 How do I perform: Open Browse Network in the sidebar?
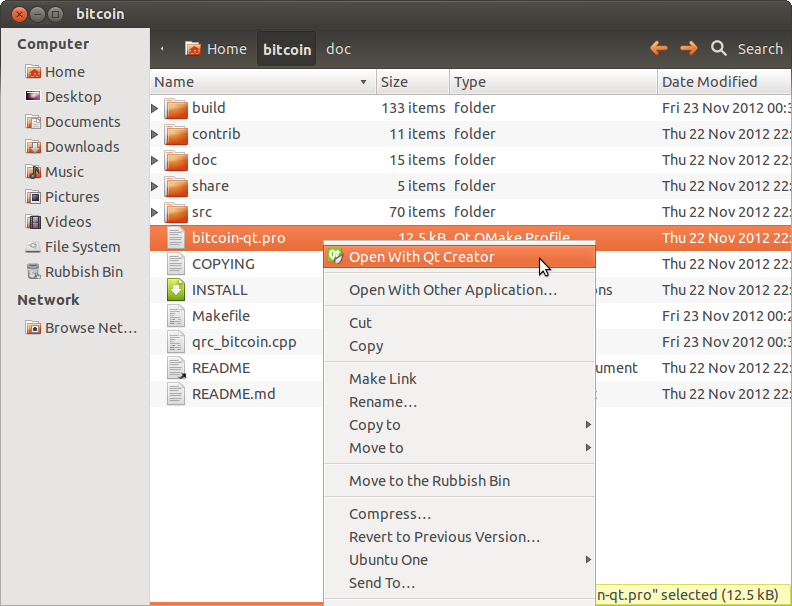coord(81,328)
